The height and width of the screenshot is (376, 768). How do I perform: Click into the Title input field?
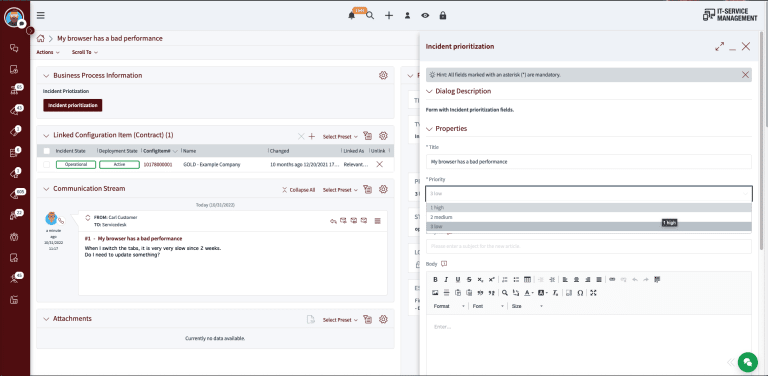pyautogui.click(x=588, y=161)
